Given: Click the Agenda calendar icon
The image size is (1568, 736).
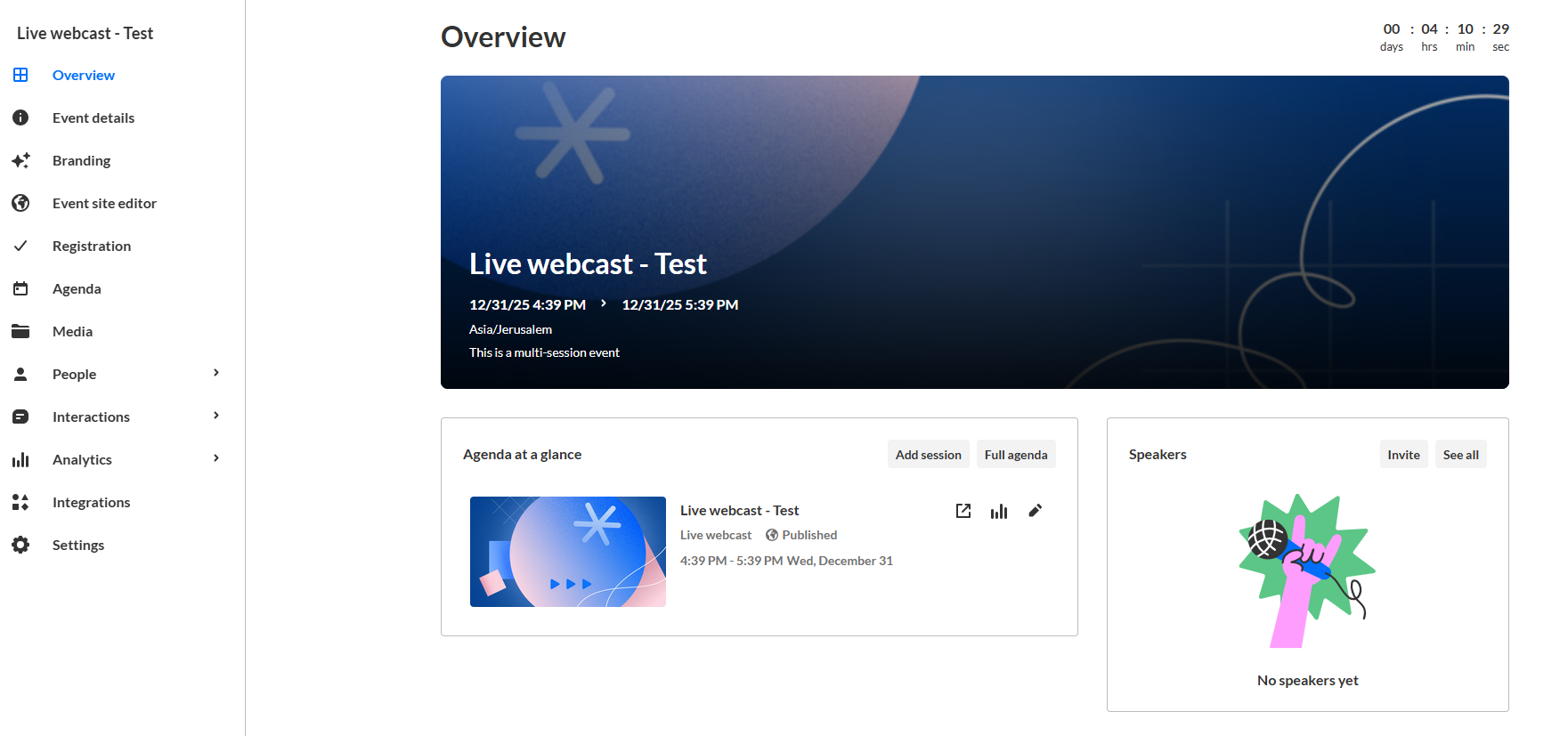Looking at the screenshot, I should (20, 288).
